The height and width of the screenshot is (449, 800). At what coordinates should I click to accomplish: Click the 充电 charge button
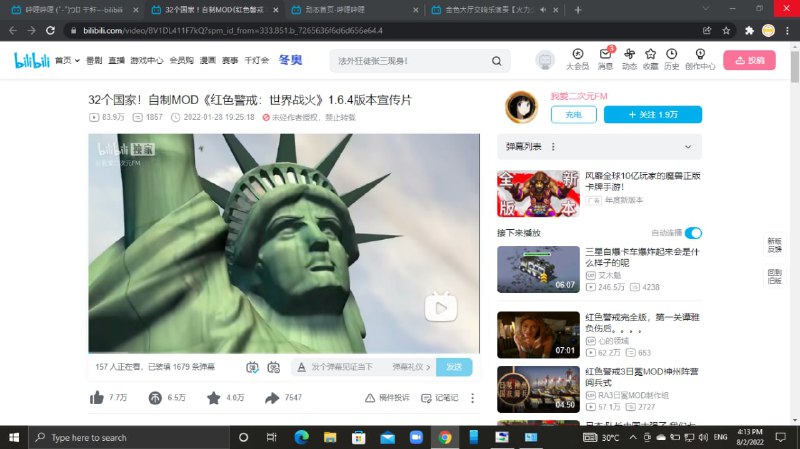tap(573, 114)
